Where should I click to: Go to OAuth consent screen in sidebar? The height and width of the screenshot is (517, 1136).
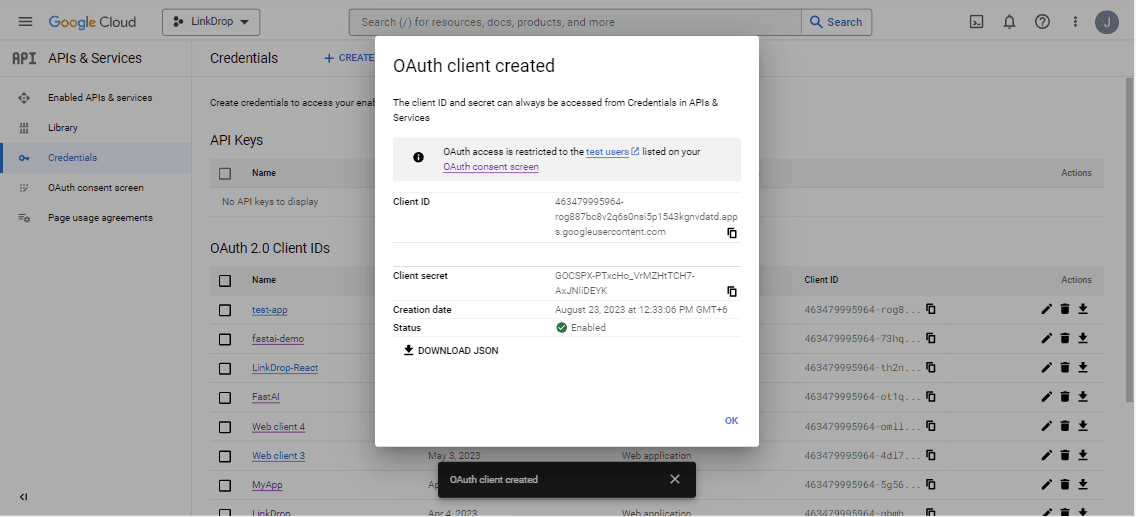(x=95, y=188)
